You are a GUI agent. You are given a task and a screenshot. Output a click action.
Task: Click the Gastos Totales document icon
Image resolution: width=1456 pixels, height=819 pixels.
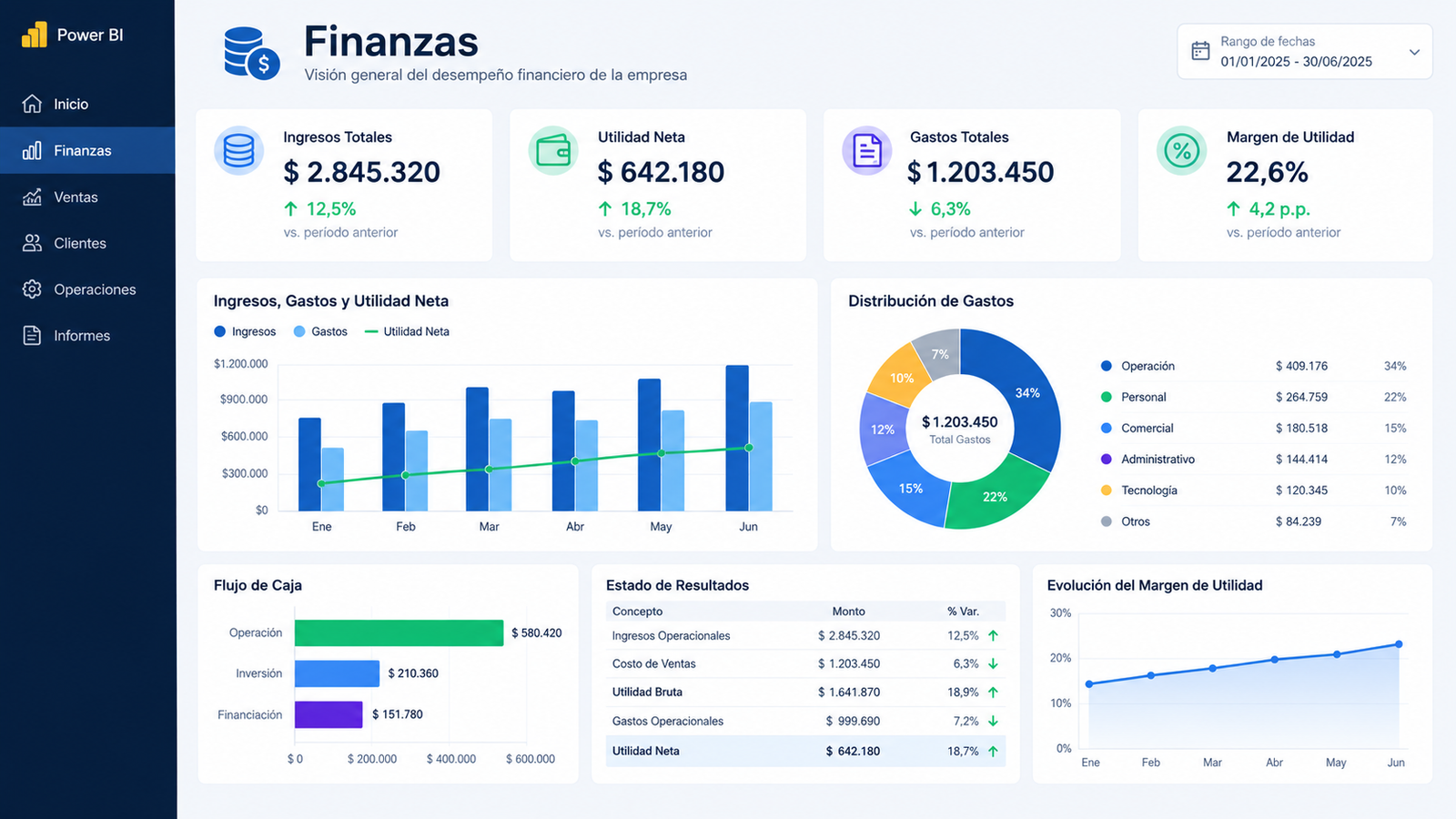pyautogui.click(x=867, y=151)
